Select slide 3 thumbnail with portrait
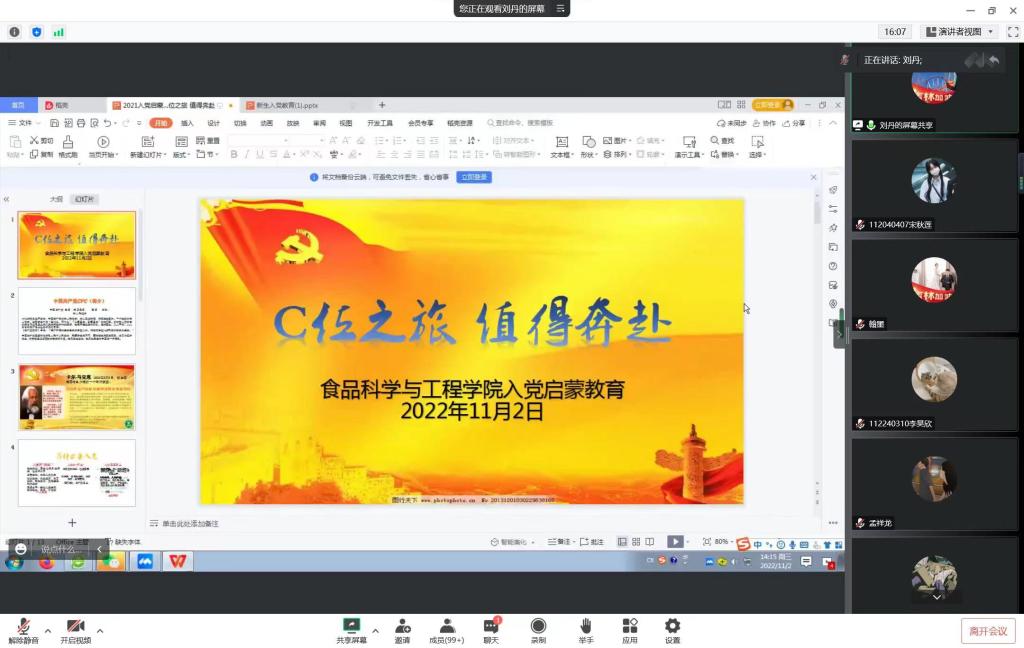1024x648 pixels. [x=77, y=397]
